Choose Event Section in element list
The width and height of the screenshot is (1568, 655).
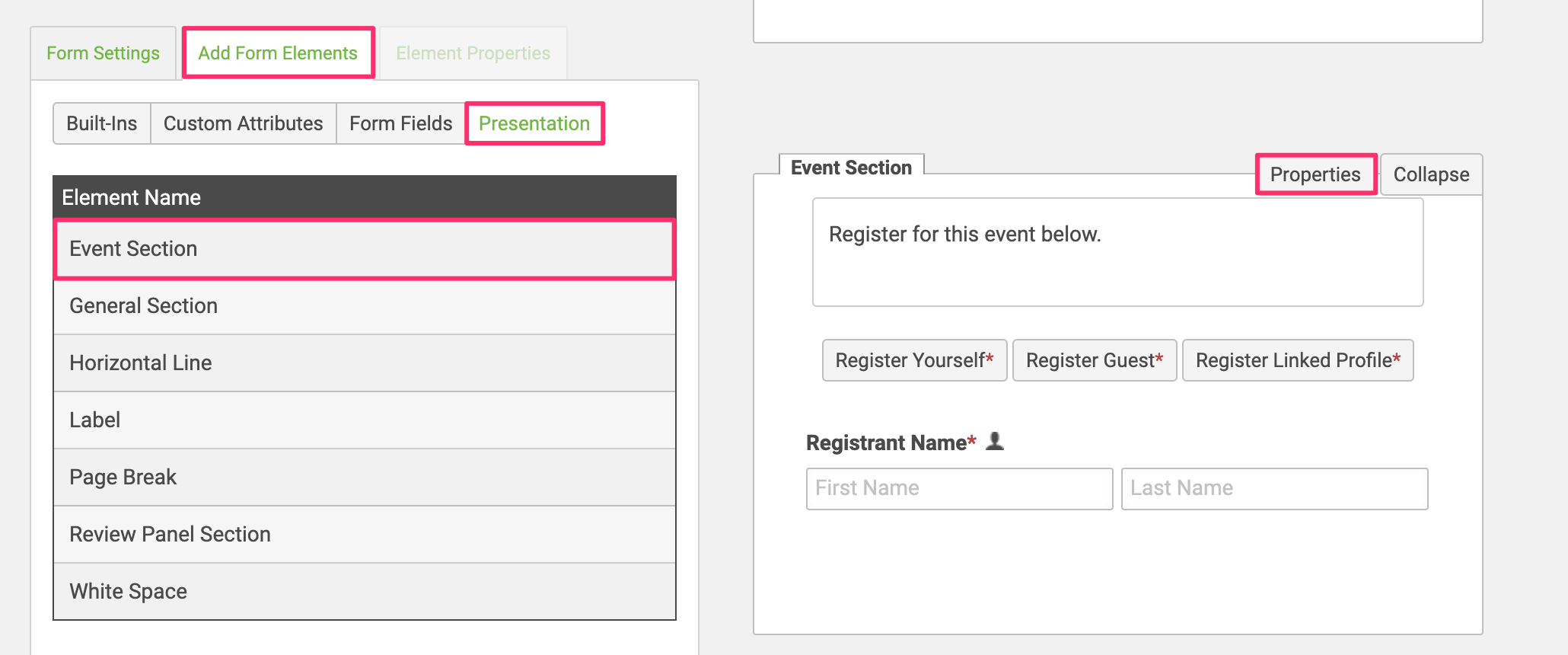(x=365, y=249)
